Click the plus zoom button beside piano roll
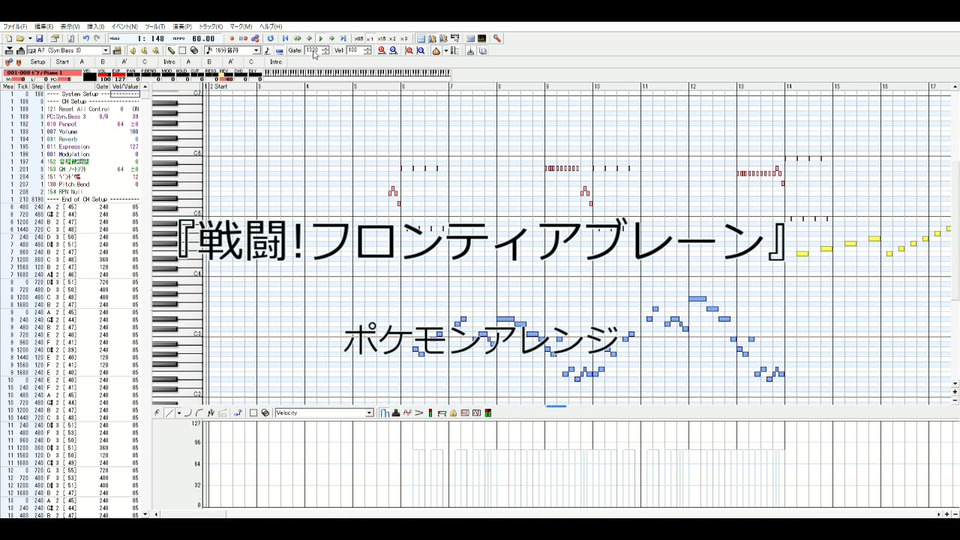 954,392
